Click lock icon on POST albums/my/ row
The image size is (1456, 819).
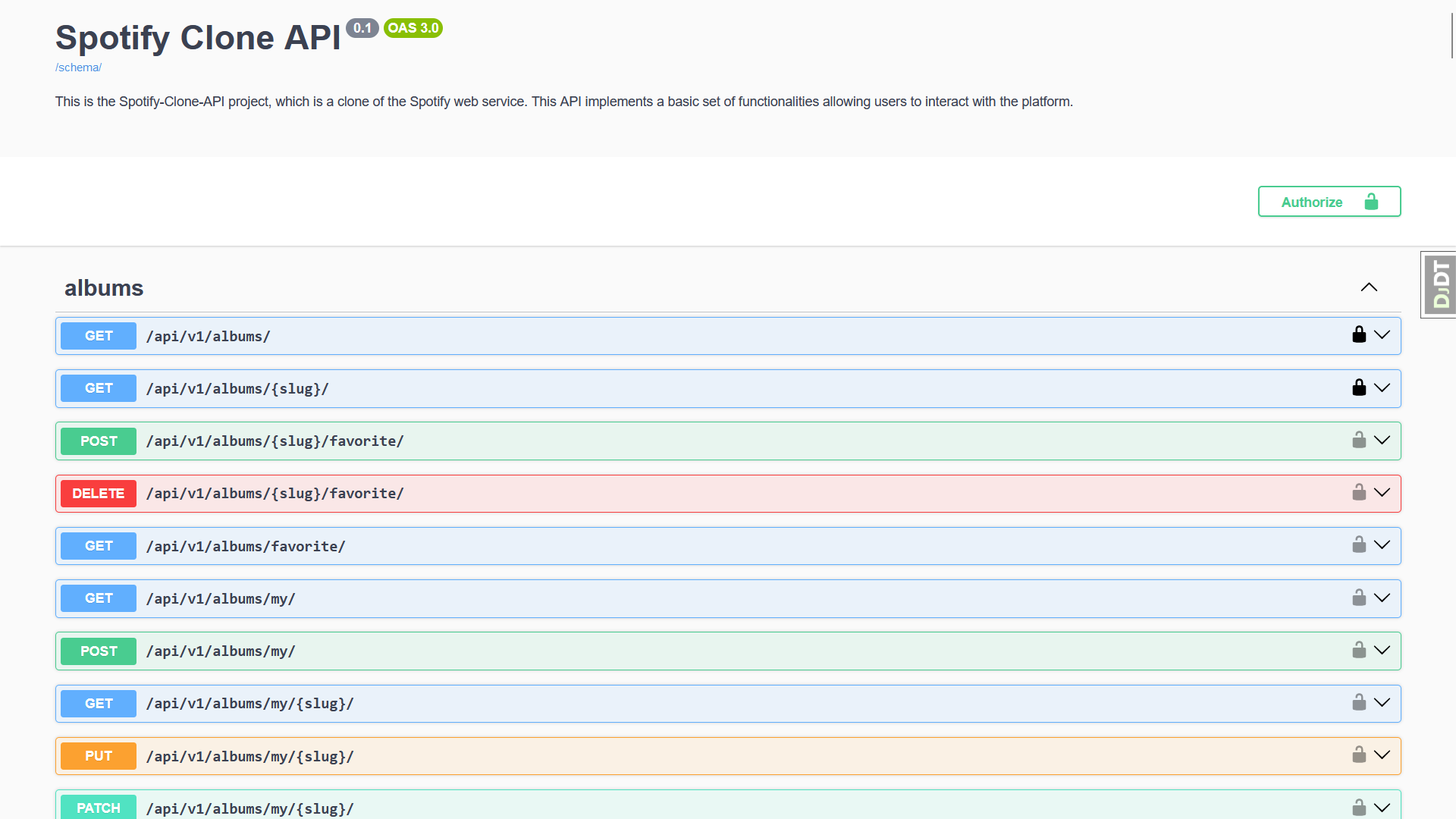point(1359,650)
